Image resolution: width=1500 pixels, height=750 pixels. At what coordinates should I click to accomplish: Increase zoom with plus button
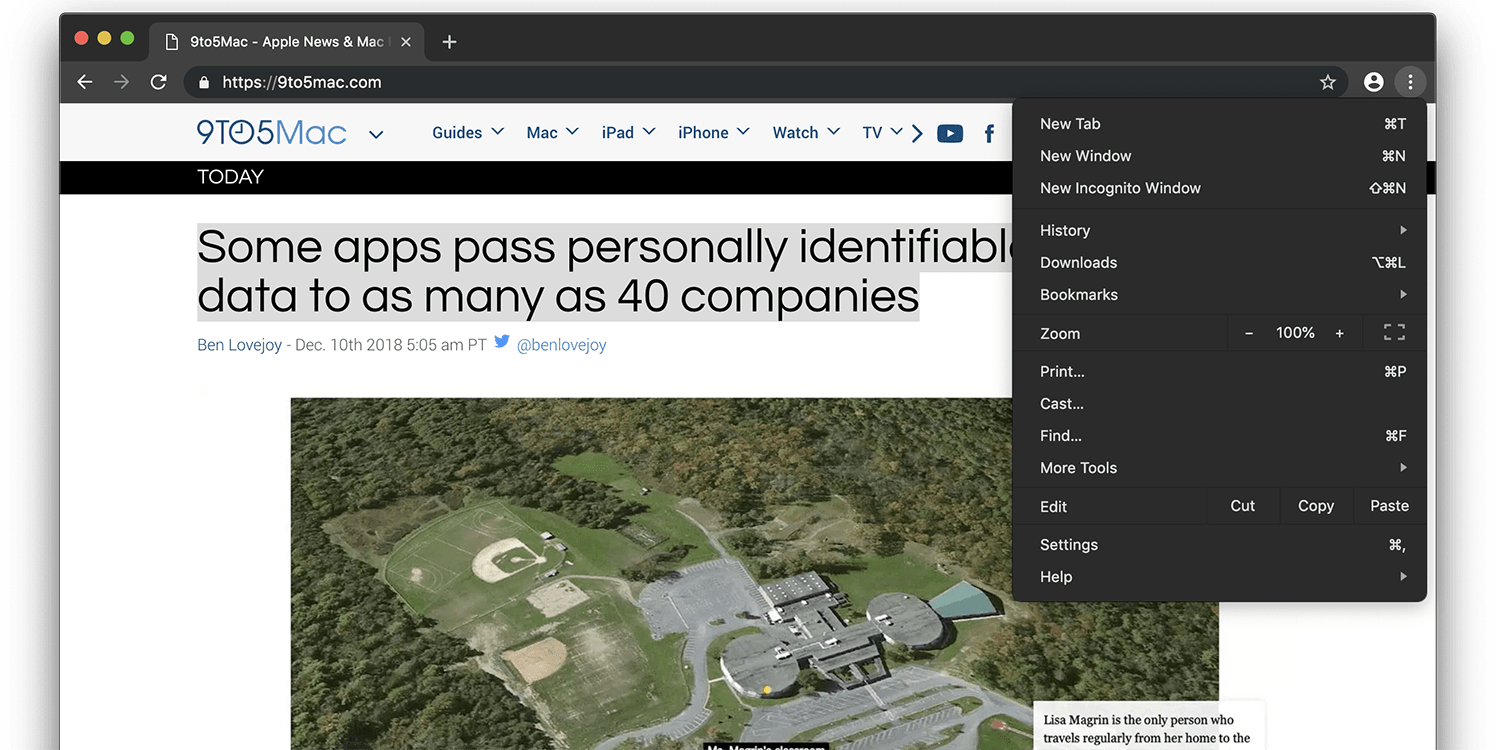click(x=1339, y=333)
